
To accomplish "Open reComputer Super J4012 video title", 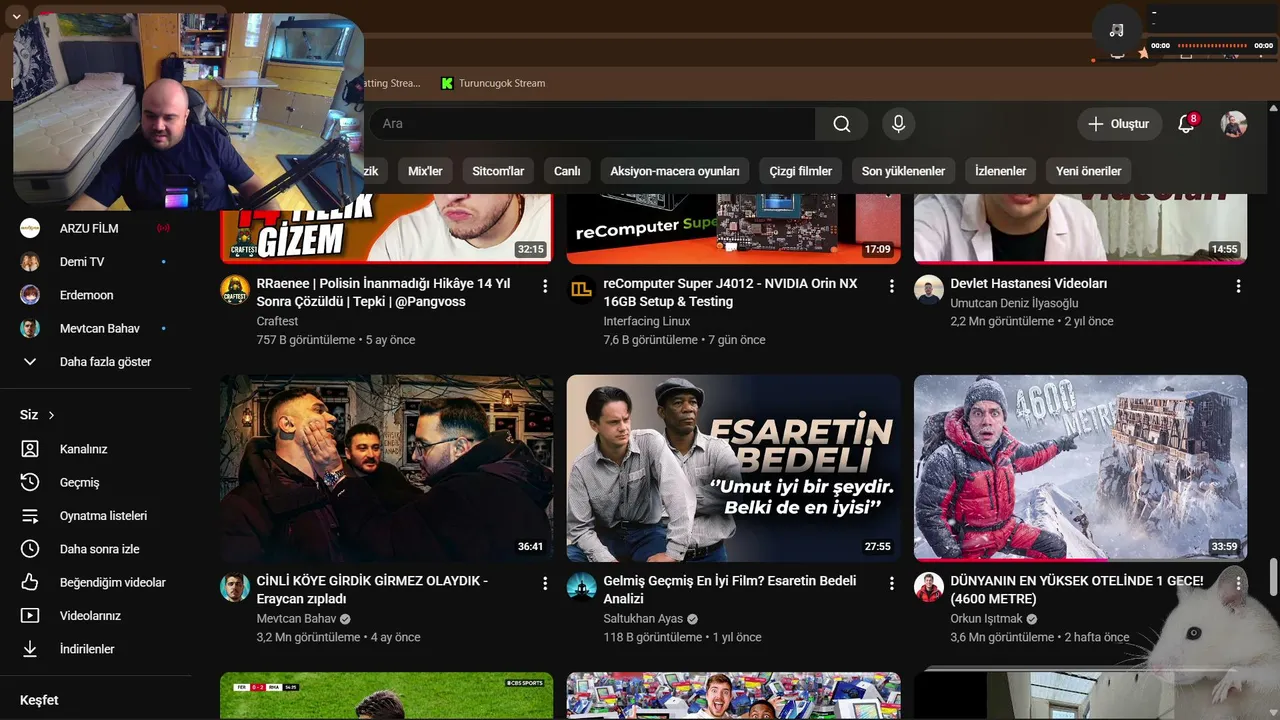I will click(730, 292).
